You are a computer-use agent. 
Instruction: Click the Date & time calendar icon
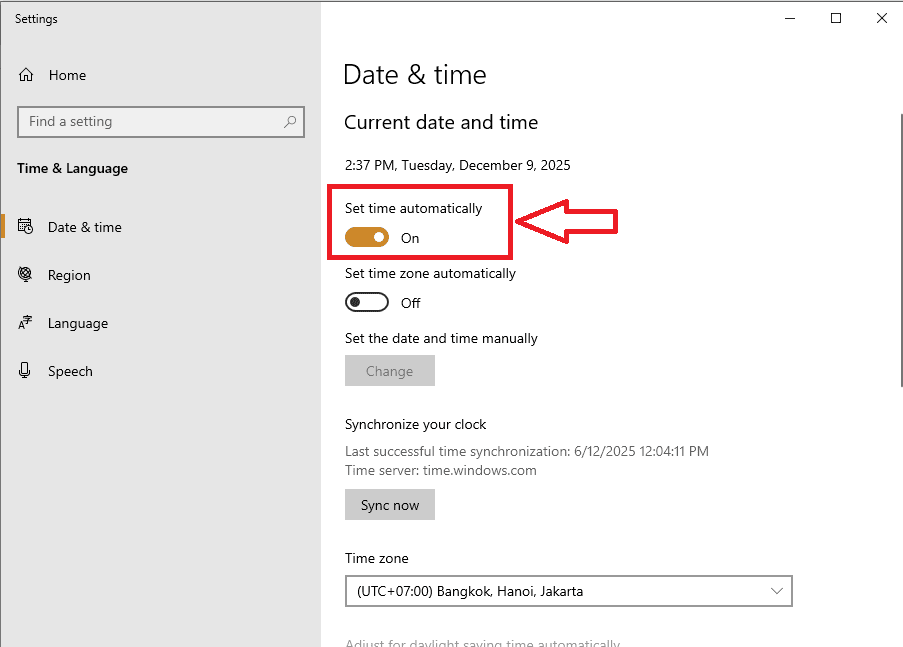point(26,227)
